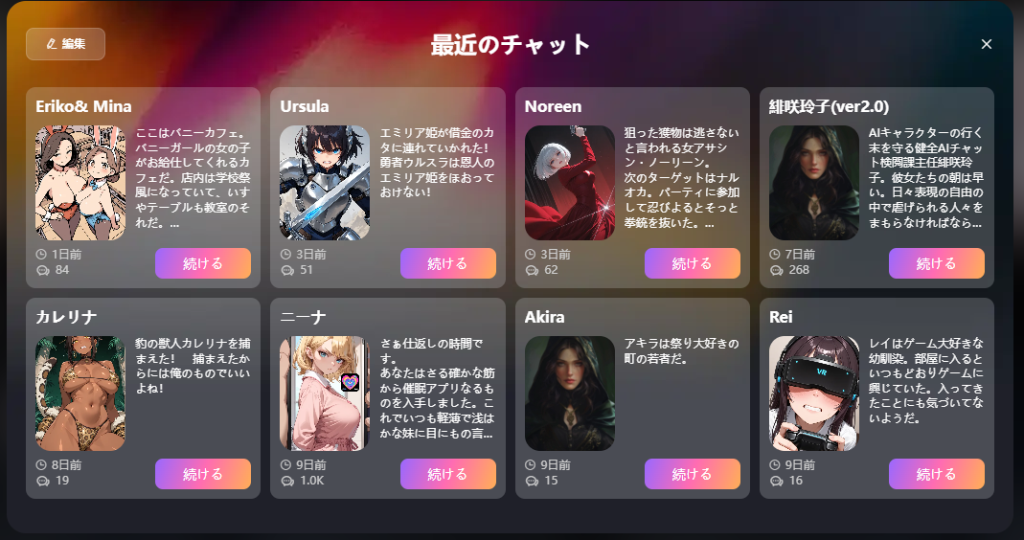Open the Noreen red dress thumbnail
This screenshot has width=1024, height=540.
(569, 183)
